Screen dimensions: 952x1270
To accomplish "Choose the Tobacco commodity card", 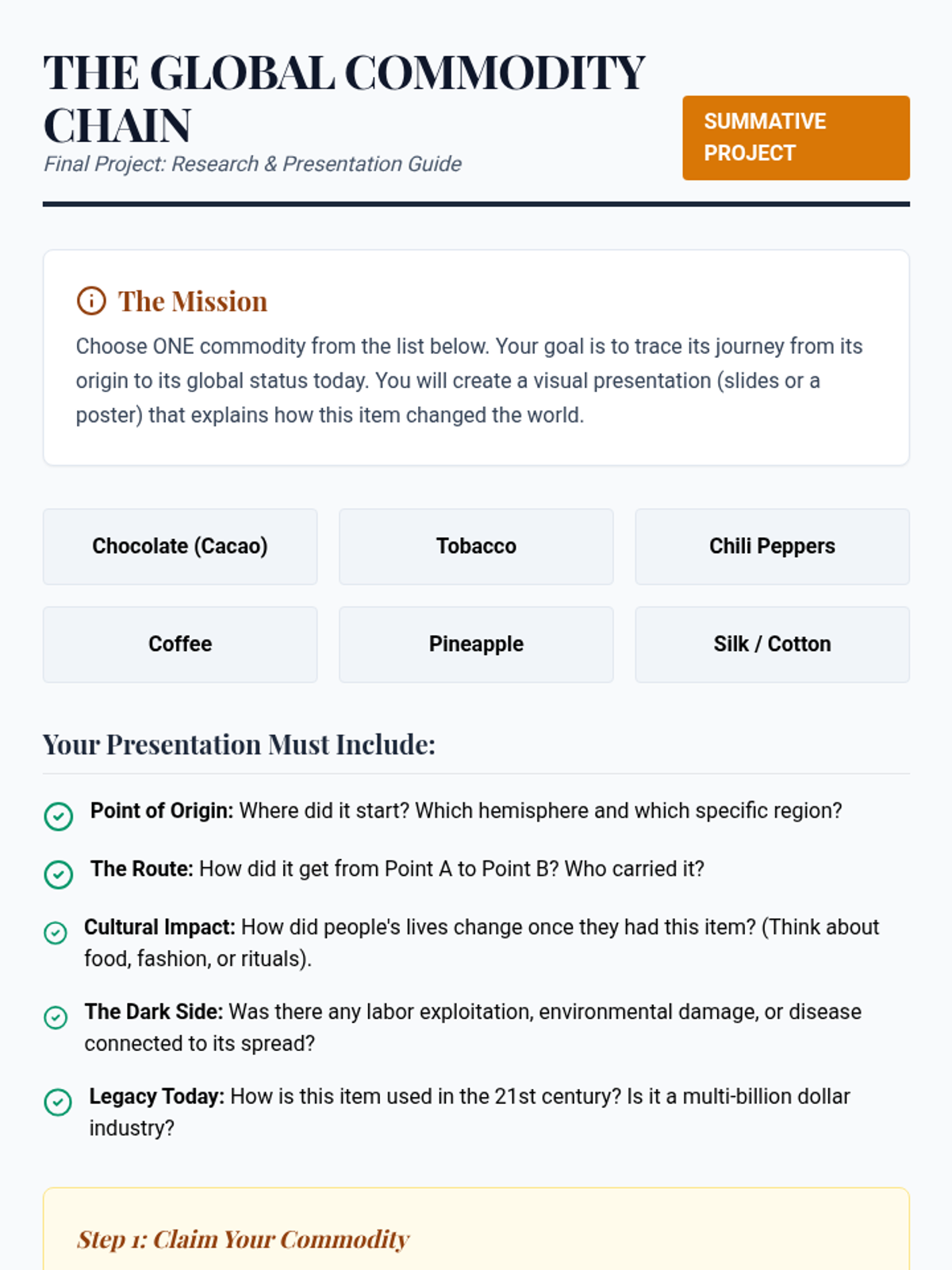I will tap(476, 546).
